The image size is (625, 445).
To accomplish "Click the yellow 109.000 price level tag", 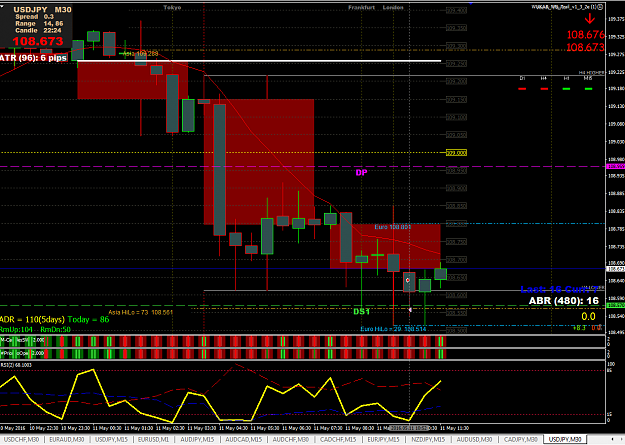I will [x=456, y=153].
